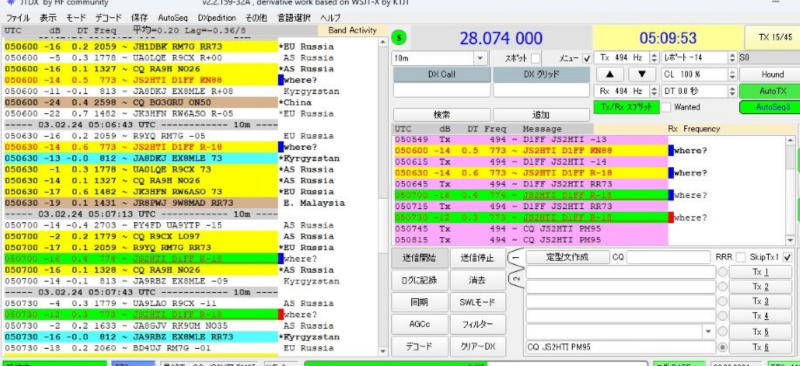Image resolution: width=800 pixels, height=366 pixels.
Task: Select the JR8PWJ 9W8MAD RR73 row
Action: click(x=141, y=203)
